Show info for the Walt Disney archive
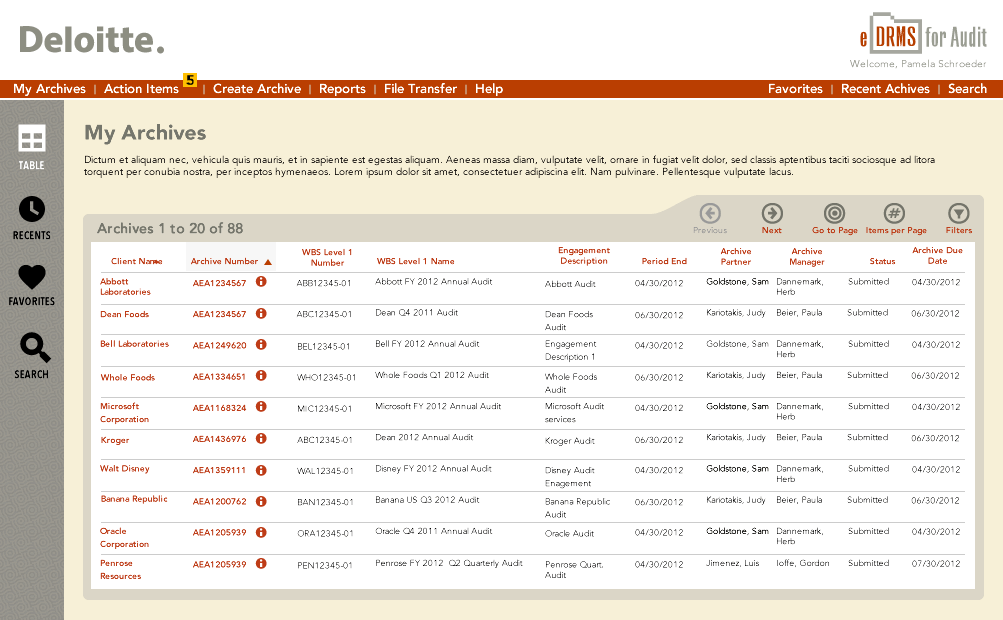 pyautogui.click(x=261, y=470)
